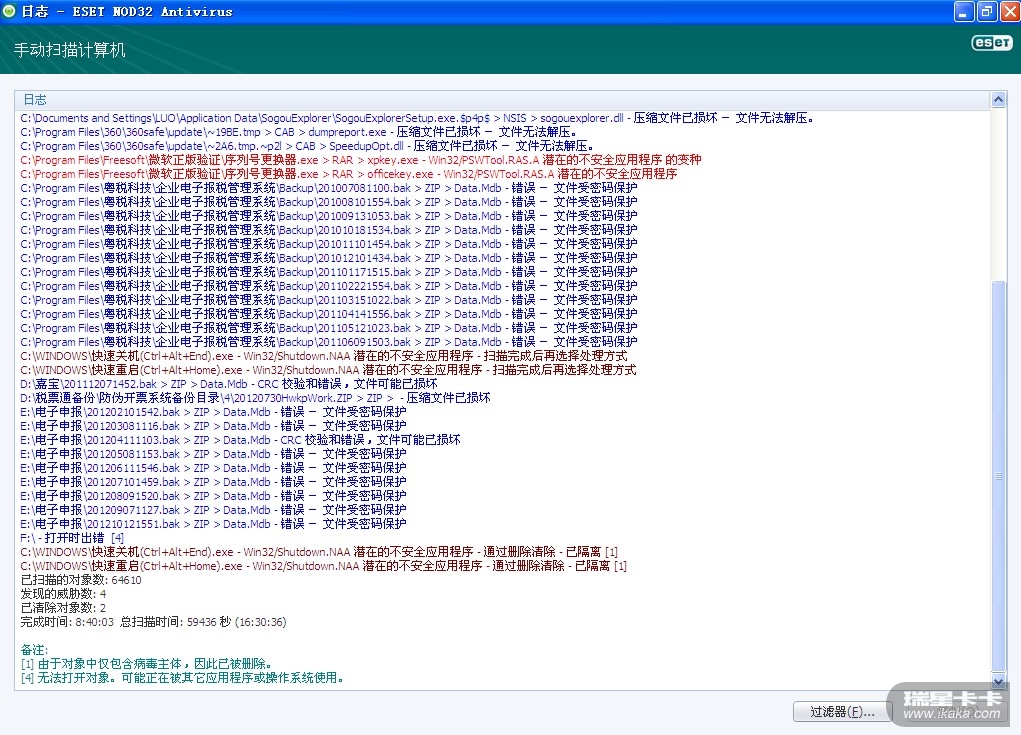1021x735 pixels.
Task: Select log line for Backup\201106091503.bak
Action: pyautogui.click(x=329, y=342)
